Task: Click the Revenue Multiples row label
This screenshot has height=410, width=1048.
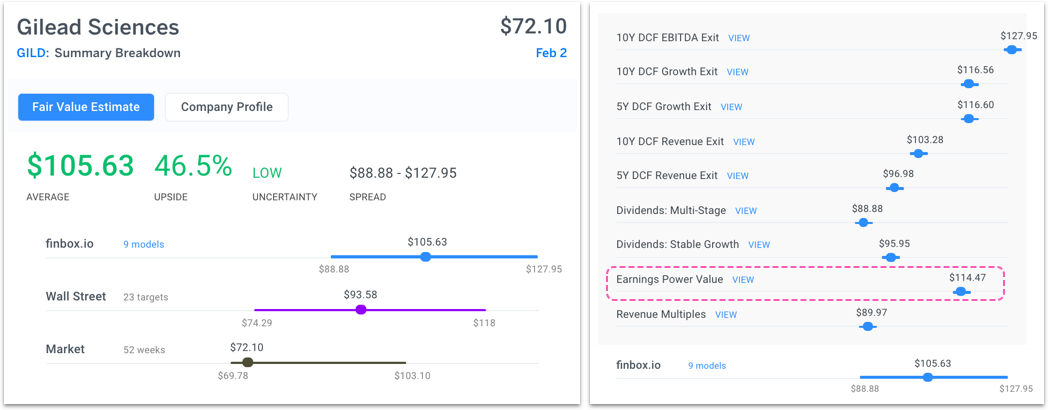Action: (661, 314)
